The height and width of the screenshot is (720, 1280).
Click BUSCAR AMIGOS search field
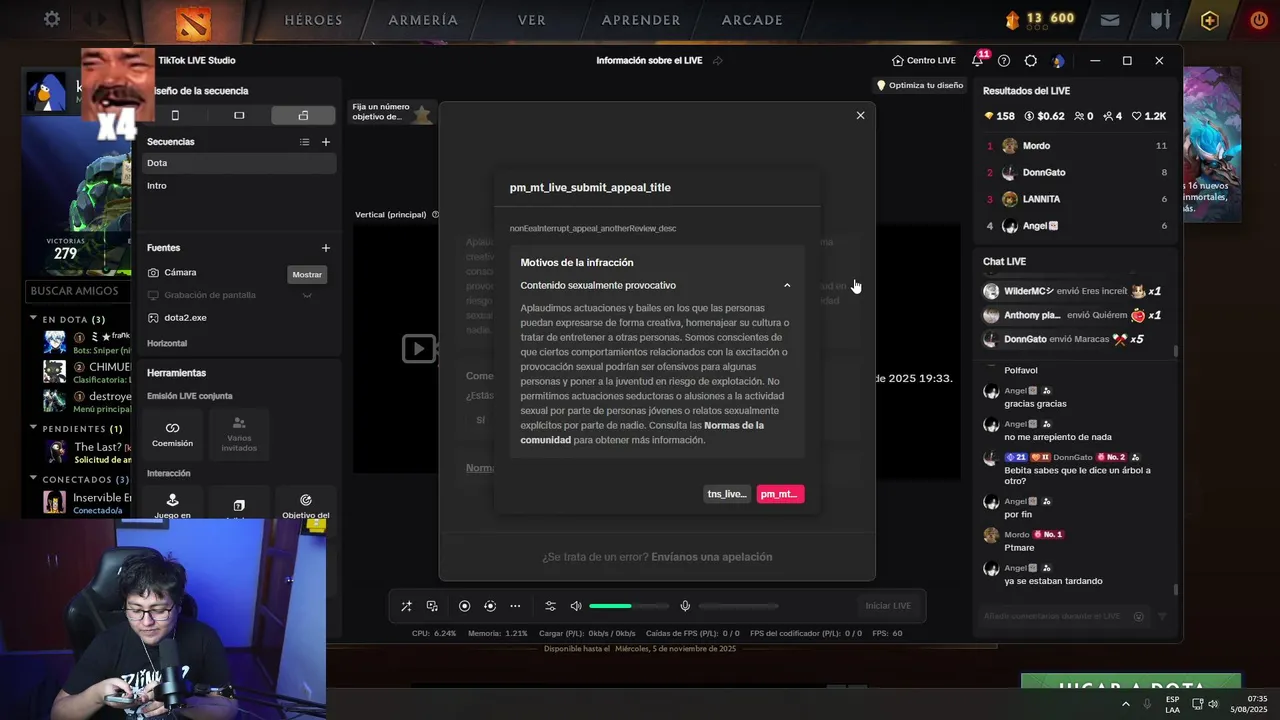tap(78, 291)
